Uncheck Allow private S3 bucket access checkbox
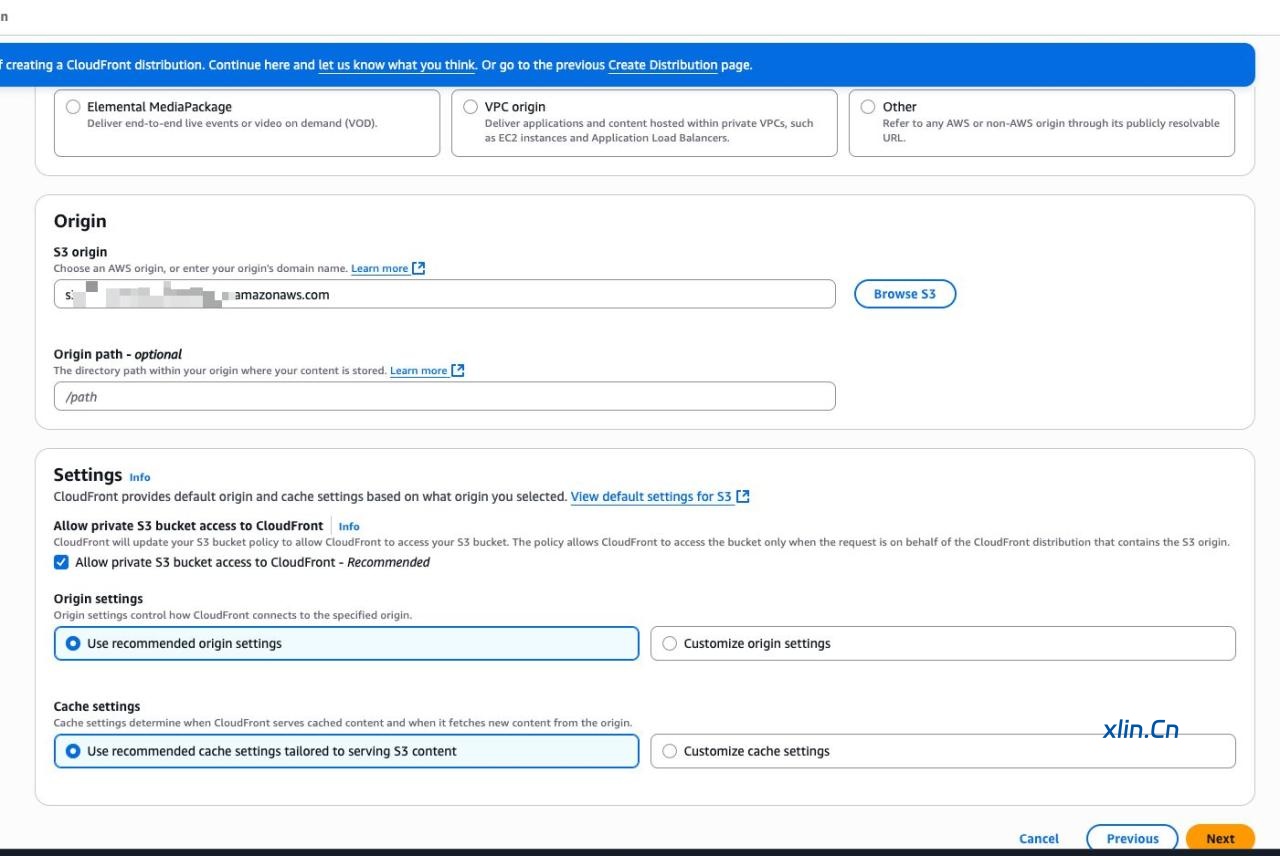The image size is (1280, 856). pos(62,562)
